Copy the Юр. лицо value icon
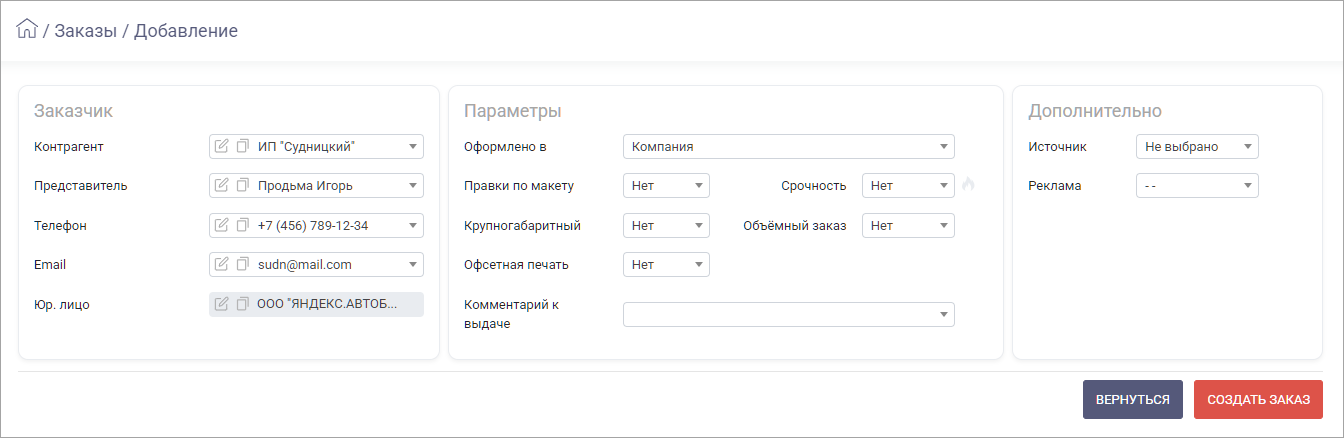 click(x=241, y=304)
